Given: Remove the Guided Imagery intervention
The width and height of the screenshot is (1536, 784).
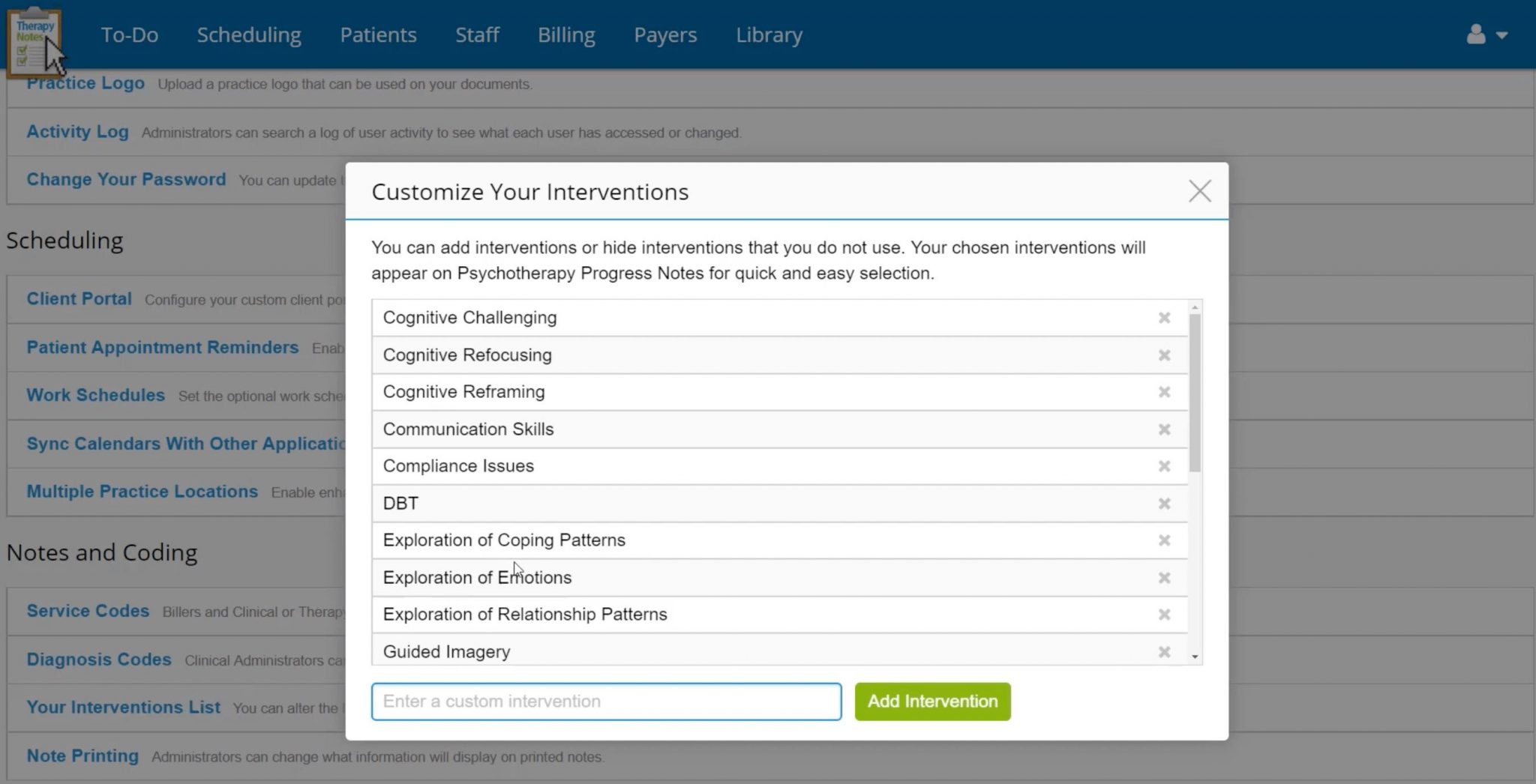Looking at the screenshot, I should (x=1164, y=652).
